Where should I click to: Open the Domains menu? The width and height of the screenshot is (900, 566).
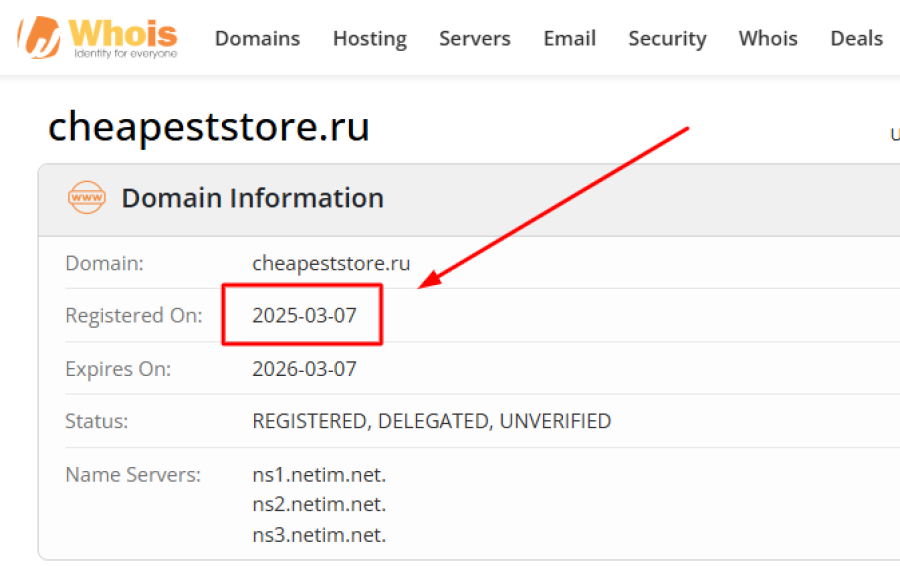pyautogui.click(x=257, y=39)
